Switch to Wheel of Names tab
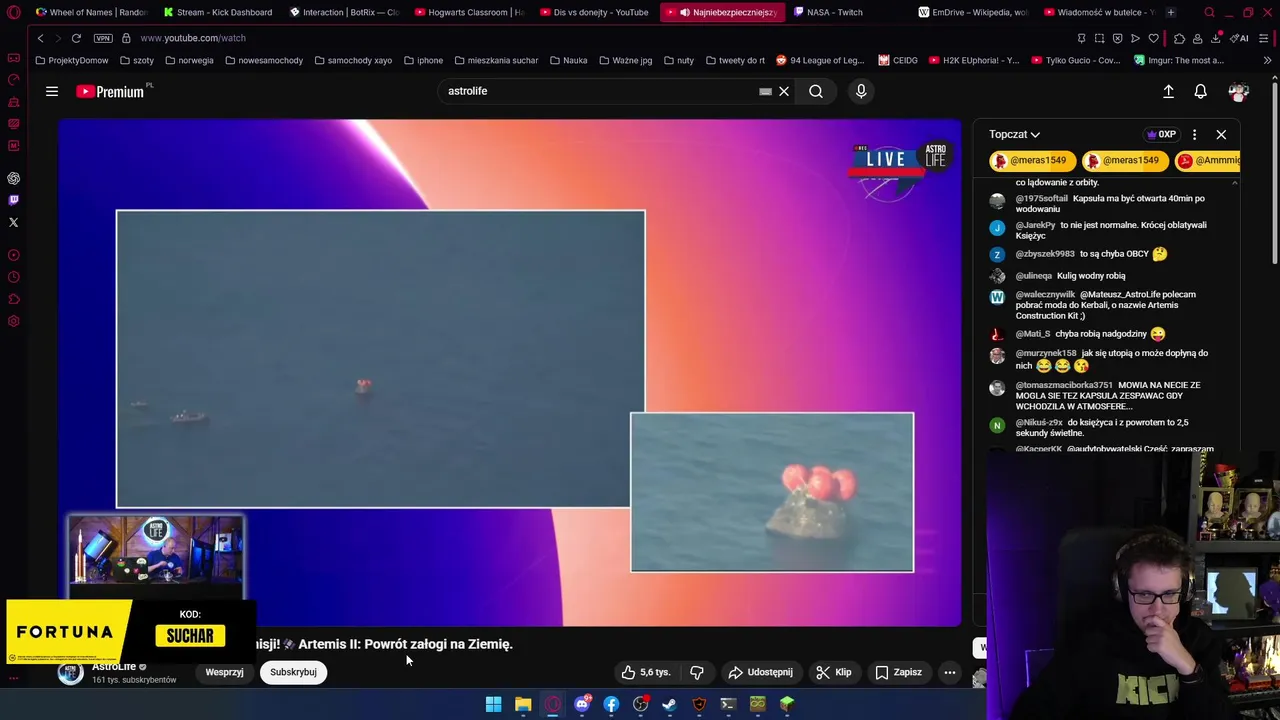 tap(92, 12)
